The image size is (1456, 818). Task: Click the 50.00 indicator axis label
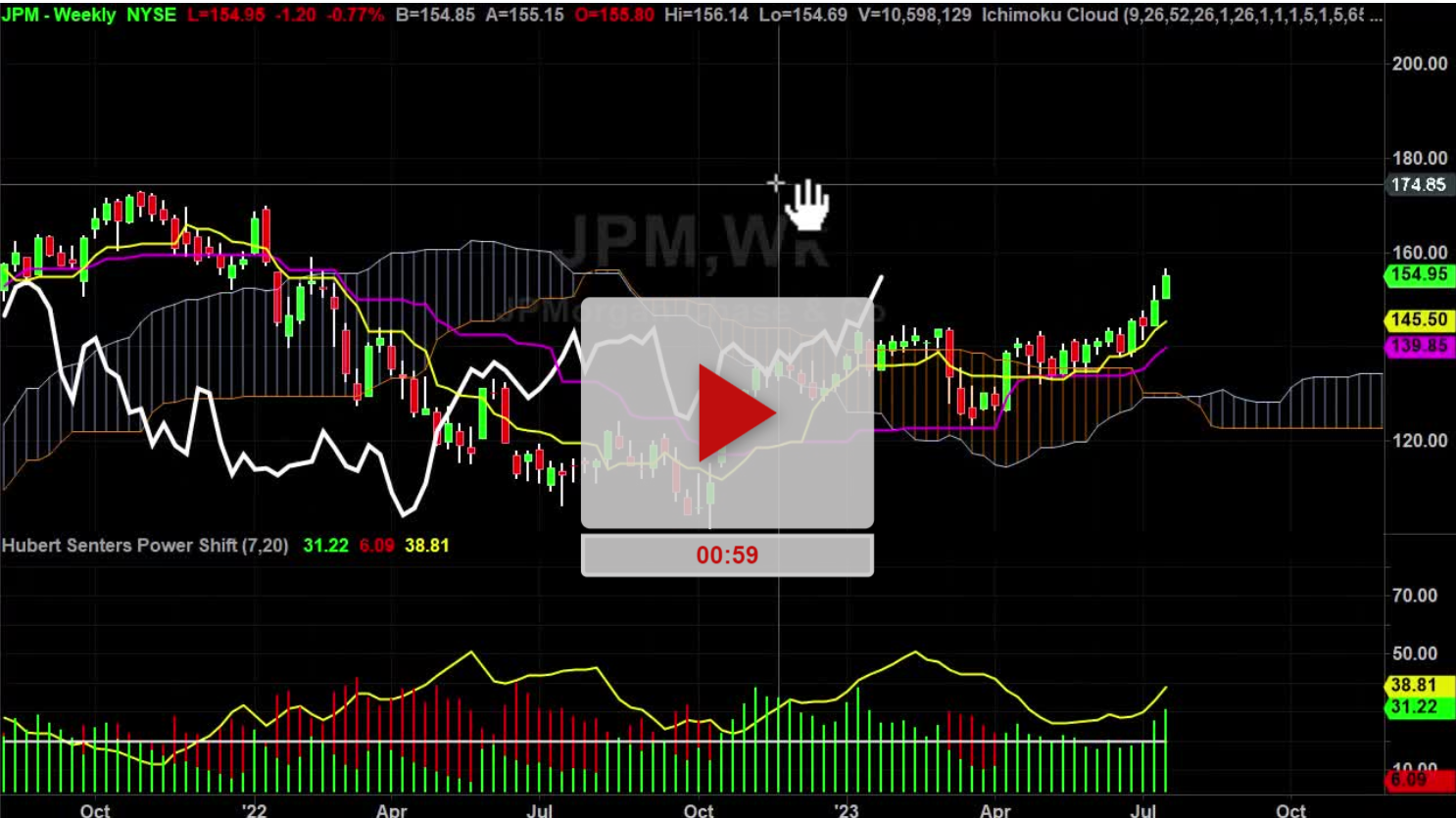[x=1415, y=653]
